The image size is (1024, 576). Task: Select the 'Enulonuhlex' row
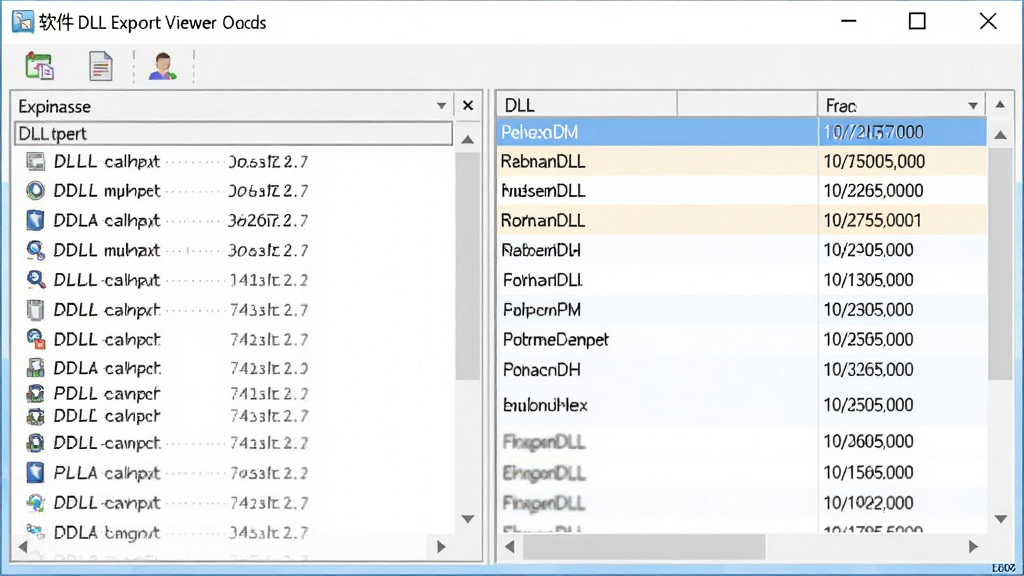[x=742, y=405]
